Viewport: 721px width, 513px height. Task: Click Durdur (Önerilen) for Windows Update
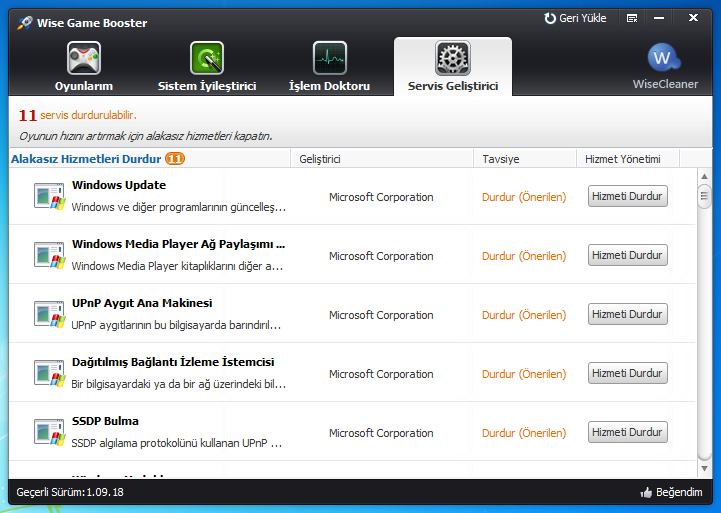click(x=524, y=197)
